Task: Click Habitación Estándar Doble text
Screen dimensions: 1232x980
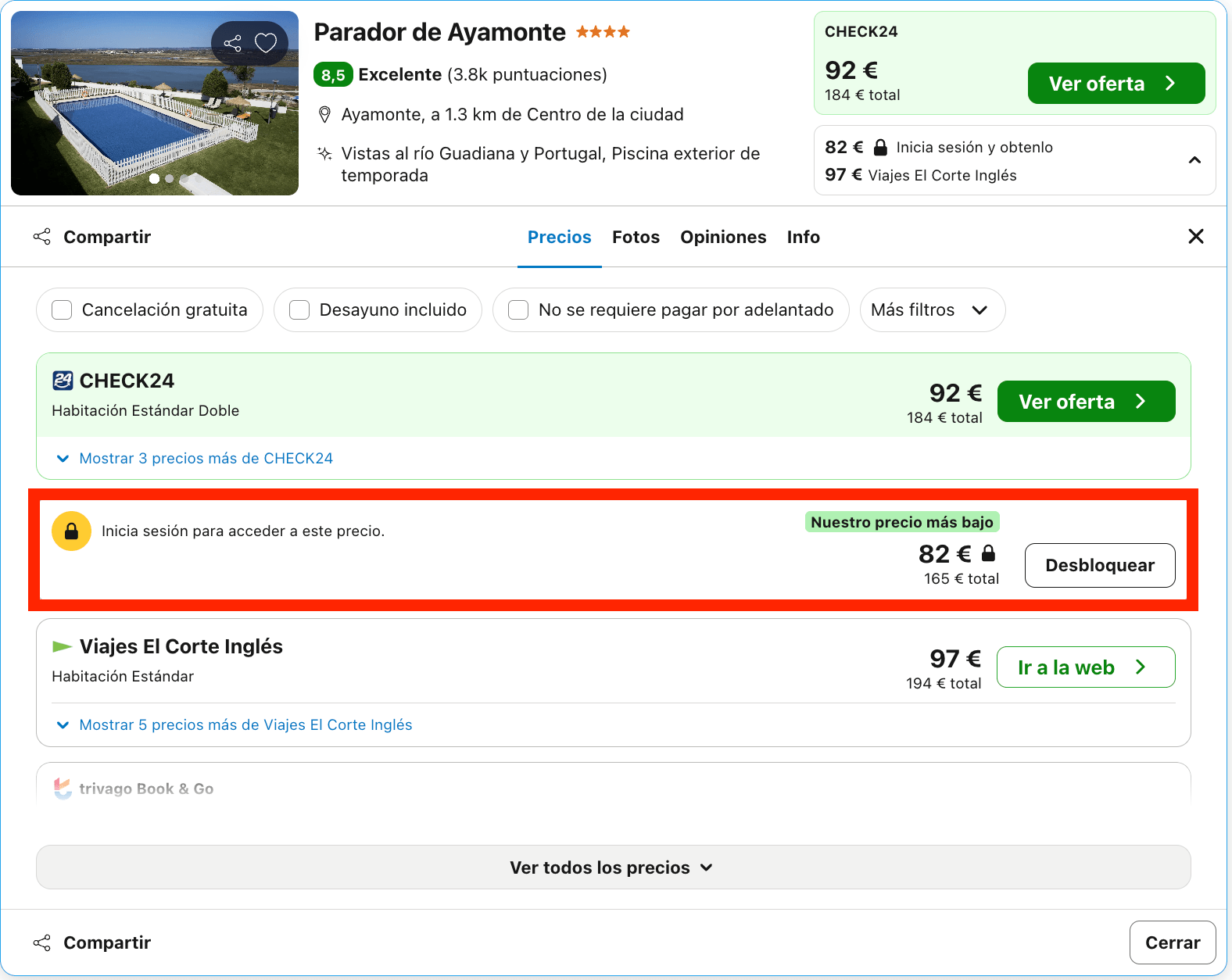Action: point(145,410)
